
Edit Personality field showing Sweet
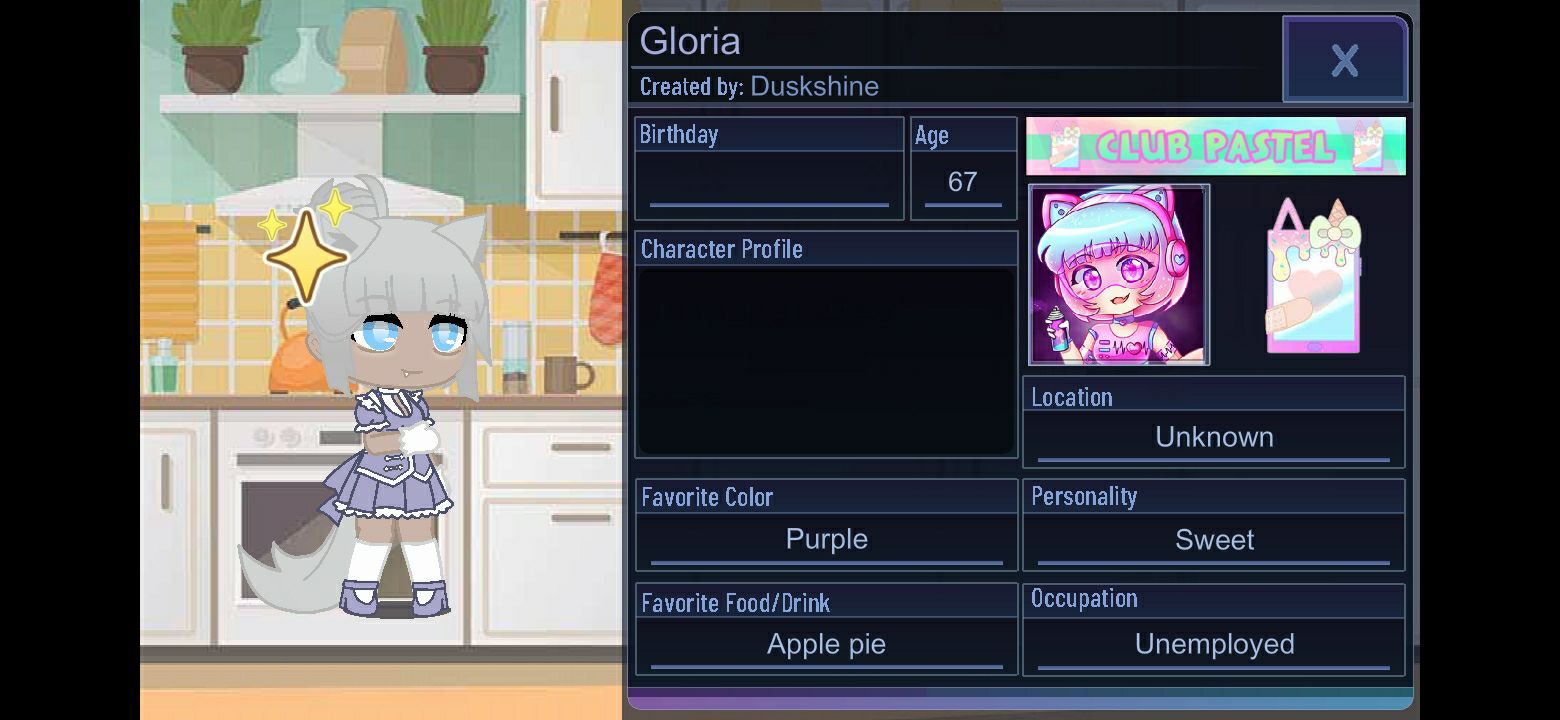(1214, 540)
